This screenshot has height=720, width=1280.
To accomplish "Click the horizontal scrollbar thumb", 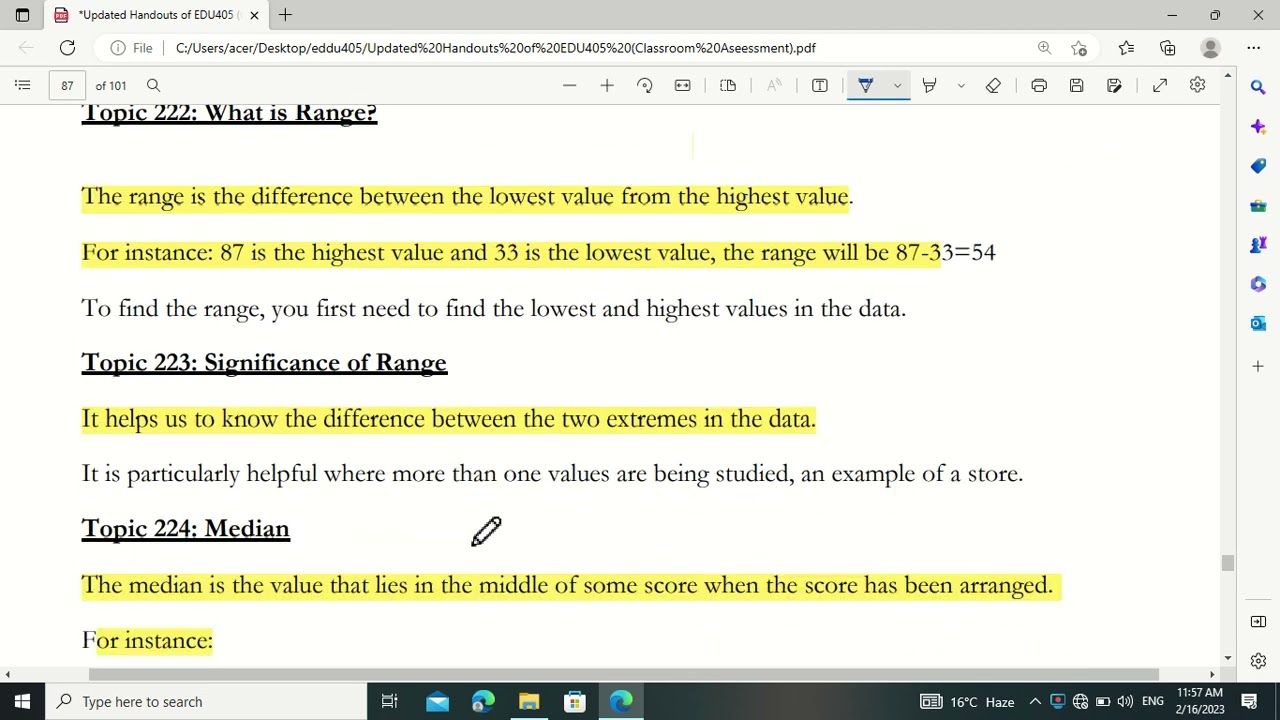I will [x=624, y=674].
